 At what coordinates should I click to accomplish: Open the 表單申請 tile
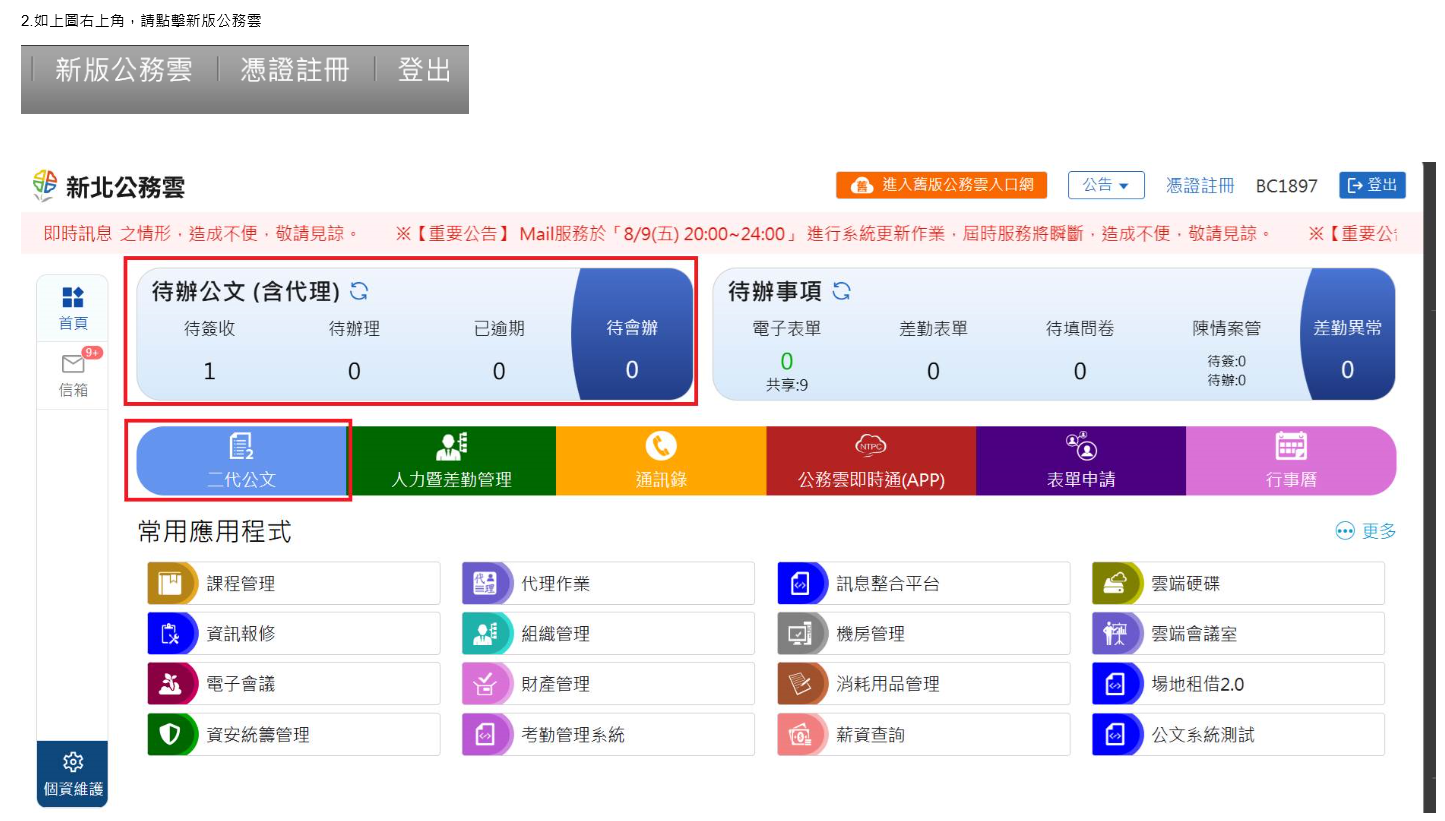click(x=1081, y=461)
